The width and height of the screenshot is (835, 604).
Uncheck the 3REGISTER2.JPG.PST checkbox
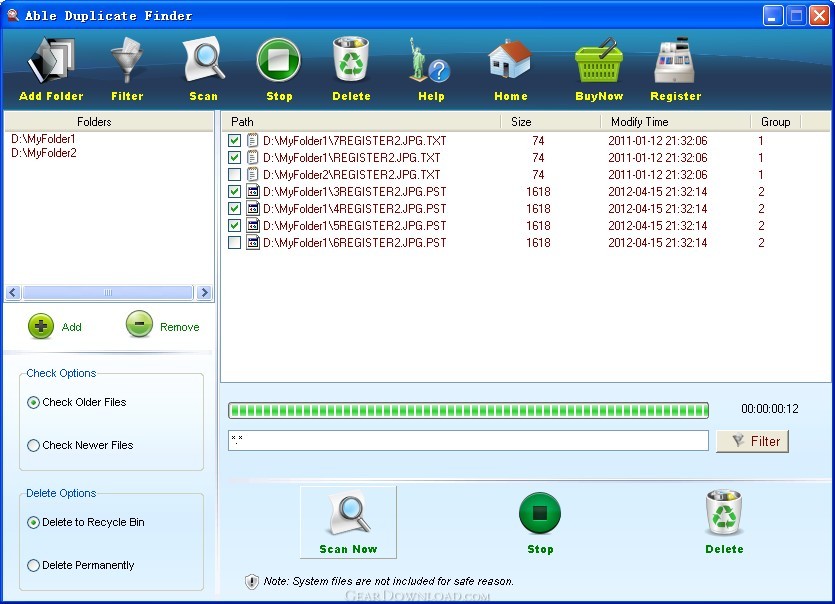[234, 192]
